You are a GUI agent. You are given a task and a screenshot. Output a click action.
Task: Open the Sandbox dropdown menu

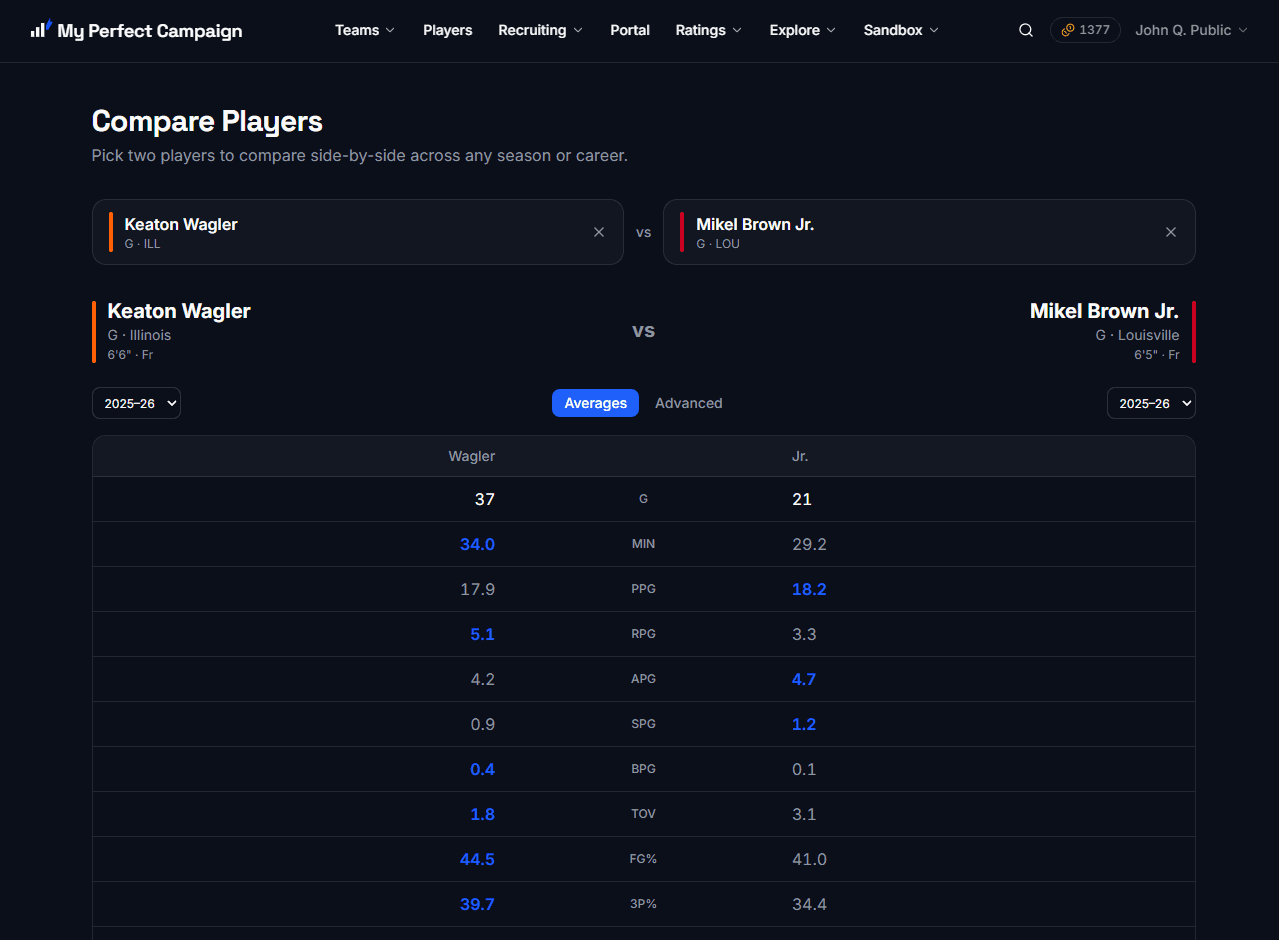[x=902, y=30]
